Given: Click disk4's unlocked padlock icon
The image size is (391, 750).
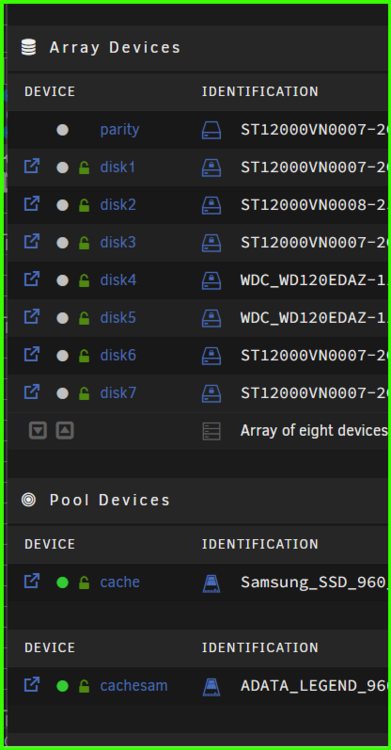Looking at the screenshot, I should coord(84,280).
